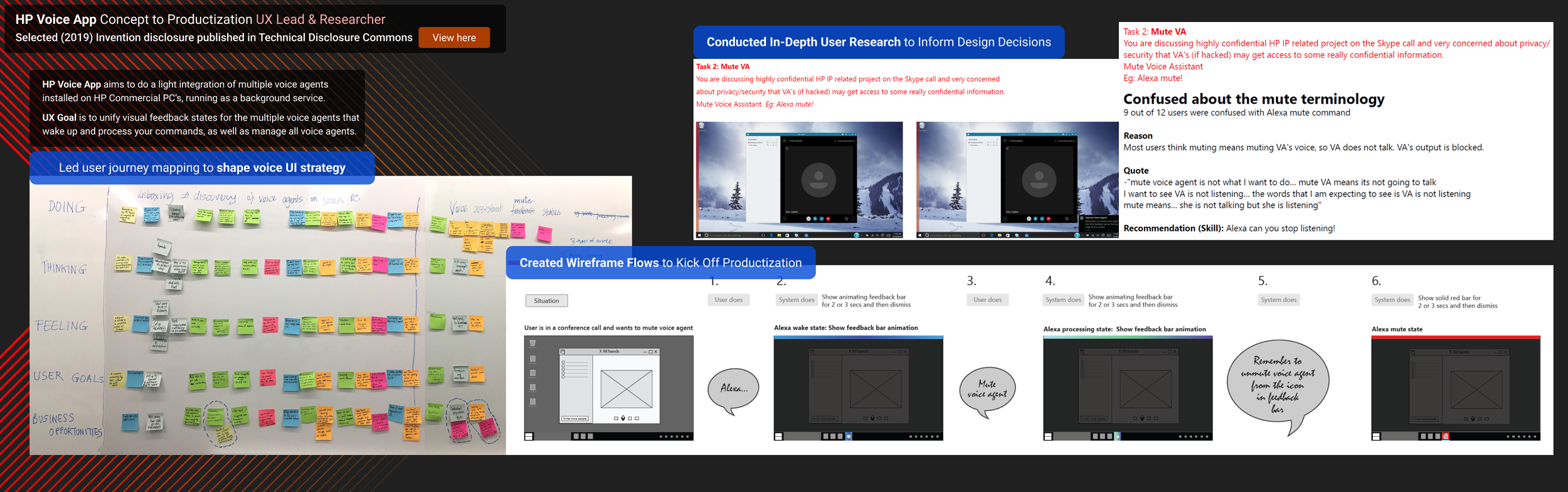Click '9 out of 12 users were confused' line
This screenshot has height=492, width=1568.
[1236, 113]
